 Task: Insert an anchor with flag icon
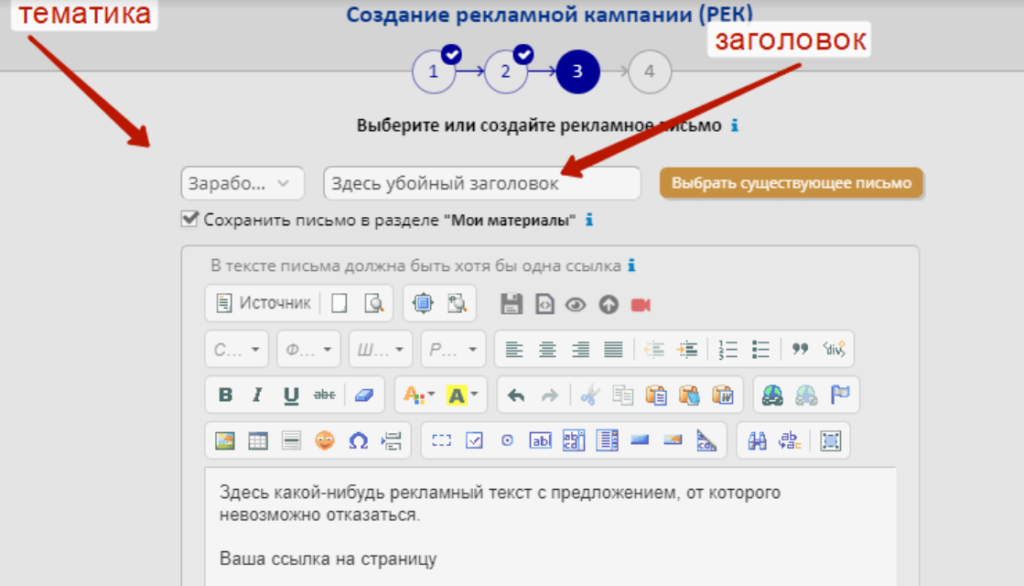pyautogui.click(x=840, y=395)
